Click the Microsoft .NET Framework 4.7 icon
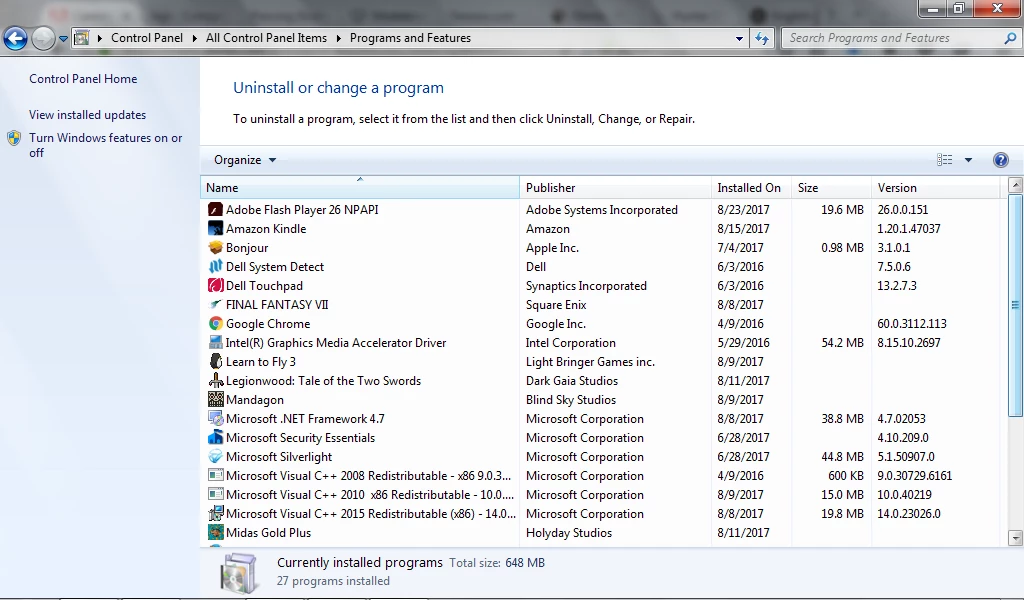 pyautogui.click(x=216, y=418)
